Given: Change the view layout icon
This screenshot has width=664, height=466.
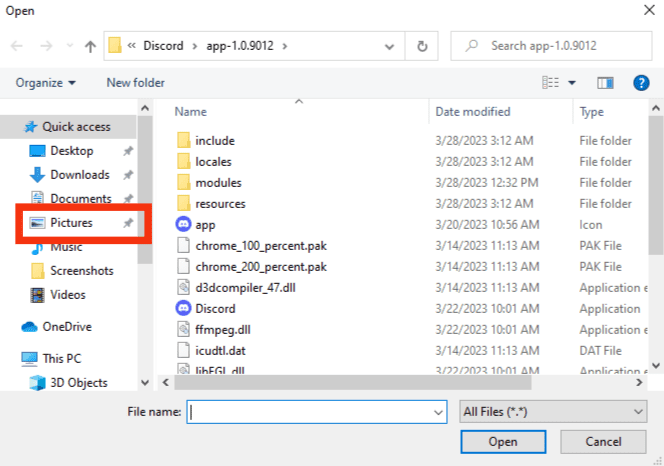Looking at the screenshot, I should click(551, 83).
